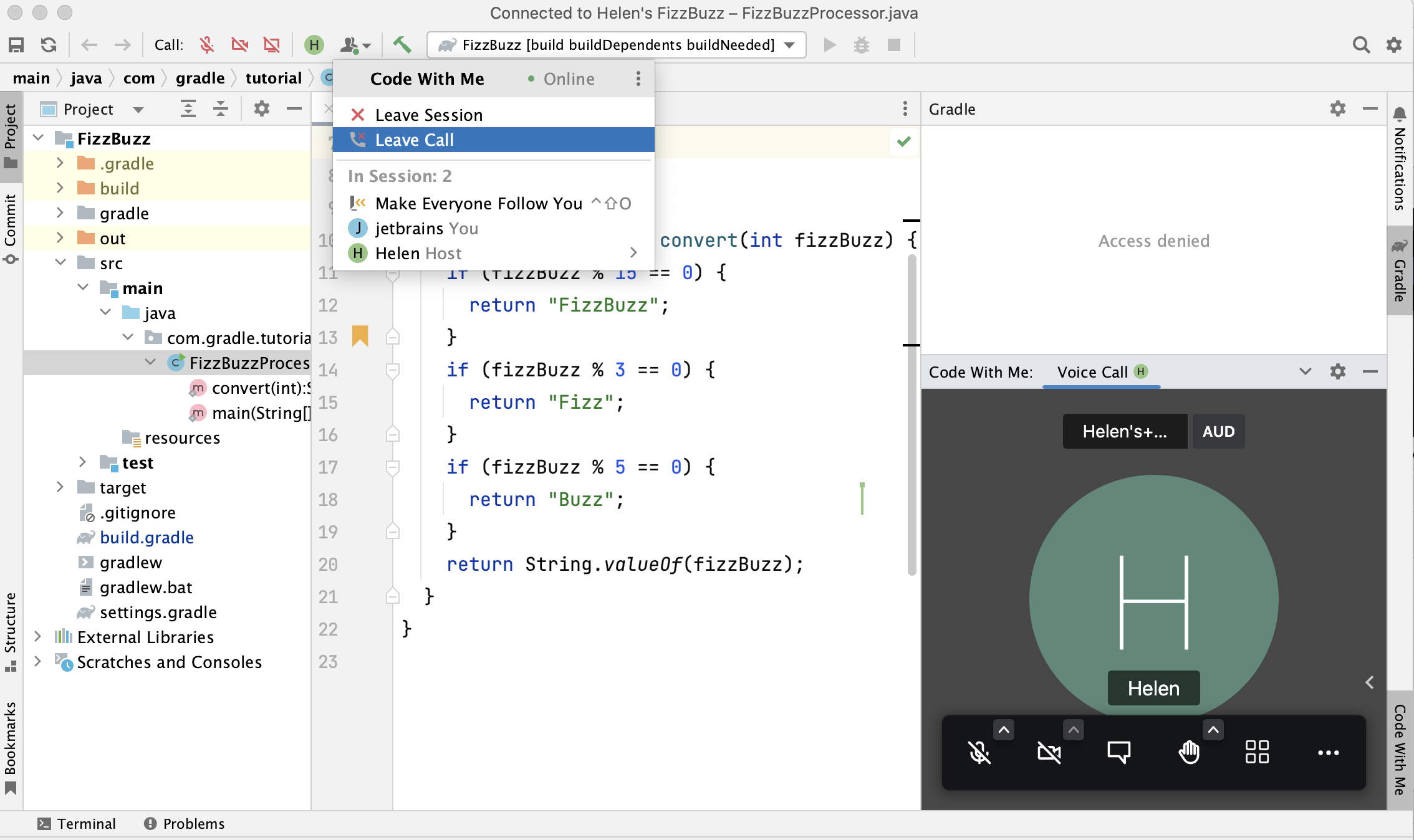Viewport: 1414px width, 840px height.
Task: Select jetbrains You participant entry
Action: (493, 229)
